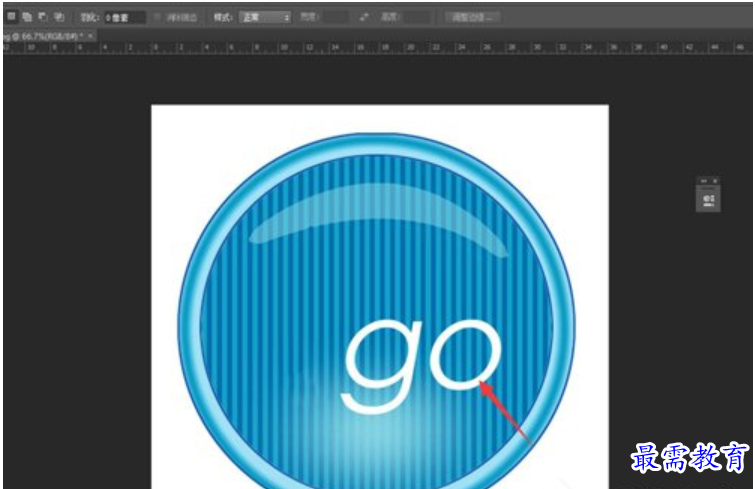Click the letter g in the go text
This screenshot has height=489, width=755.
tap(382, 366)
